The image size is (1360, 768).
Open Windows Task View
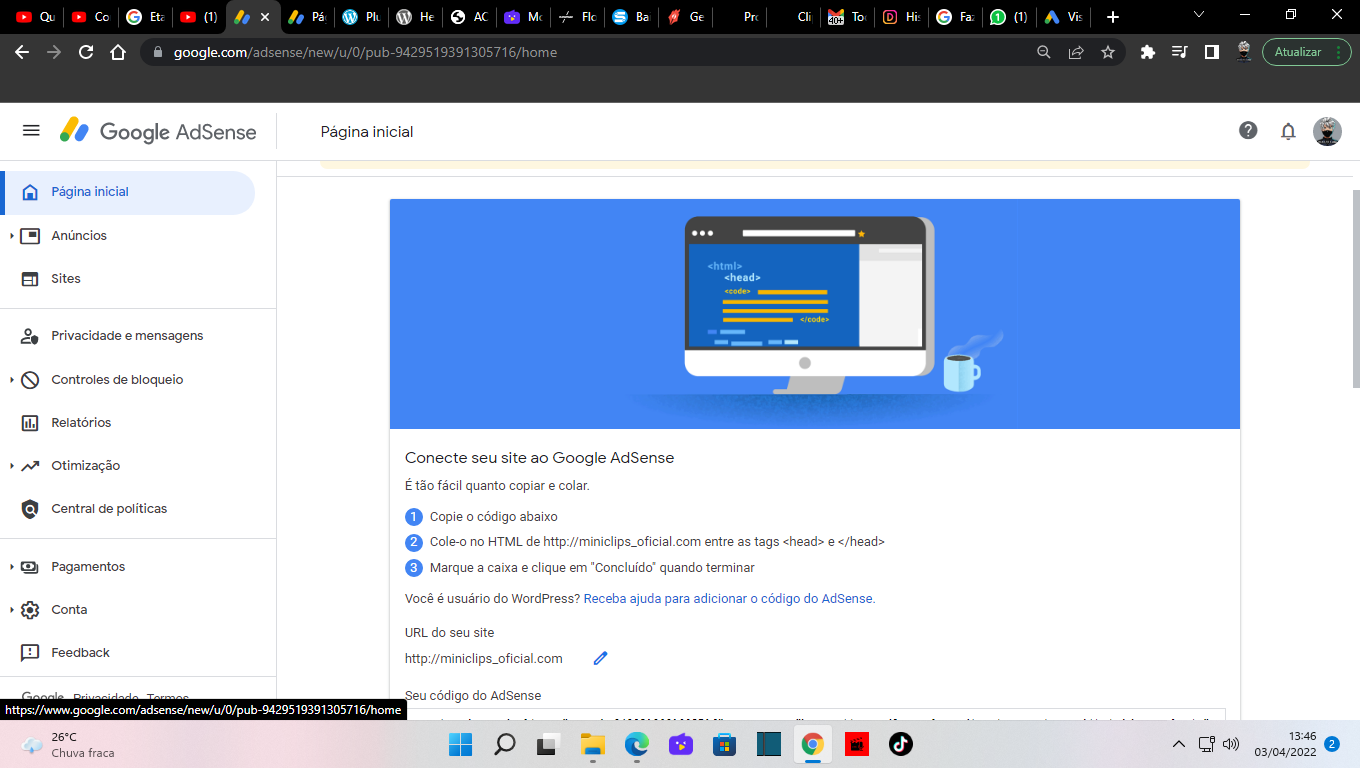548,744
